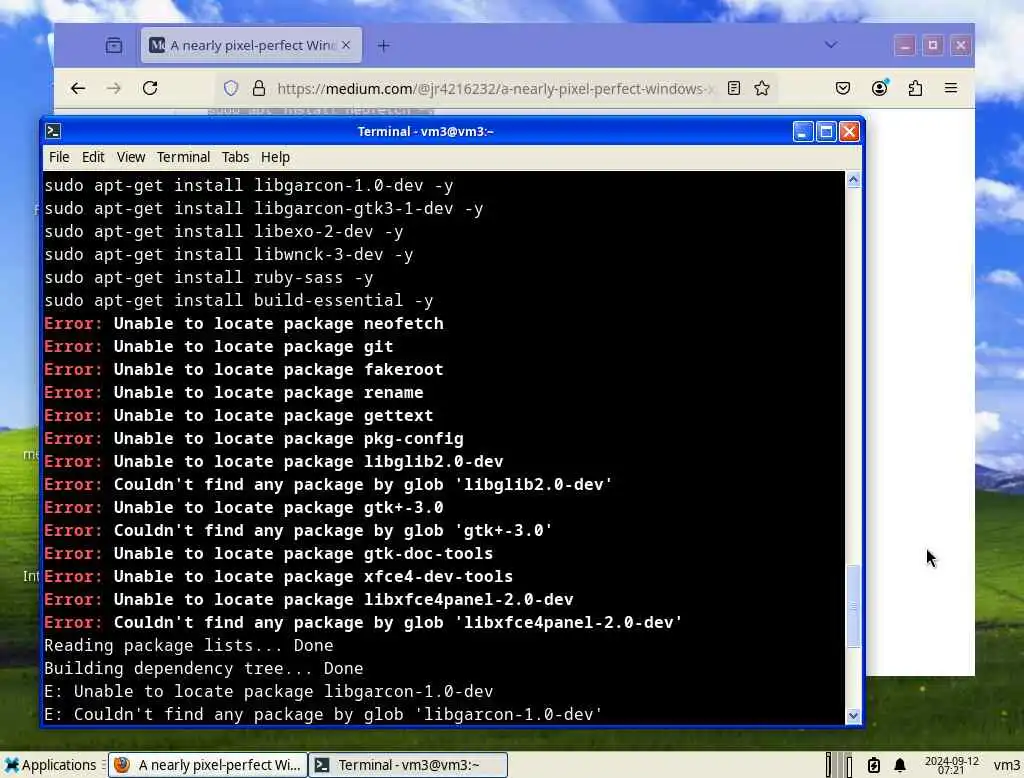The height and width of the screenshot is (778, 1024).
Task: Close the Terminal window
Action: point(849,132)
